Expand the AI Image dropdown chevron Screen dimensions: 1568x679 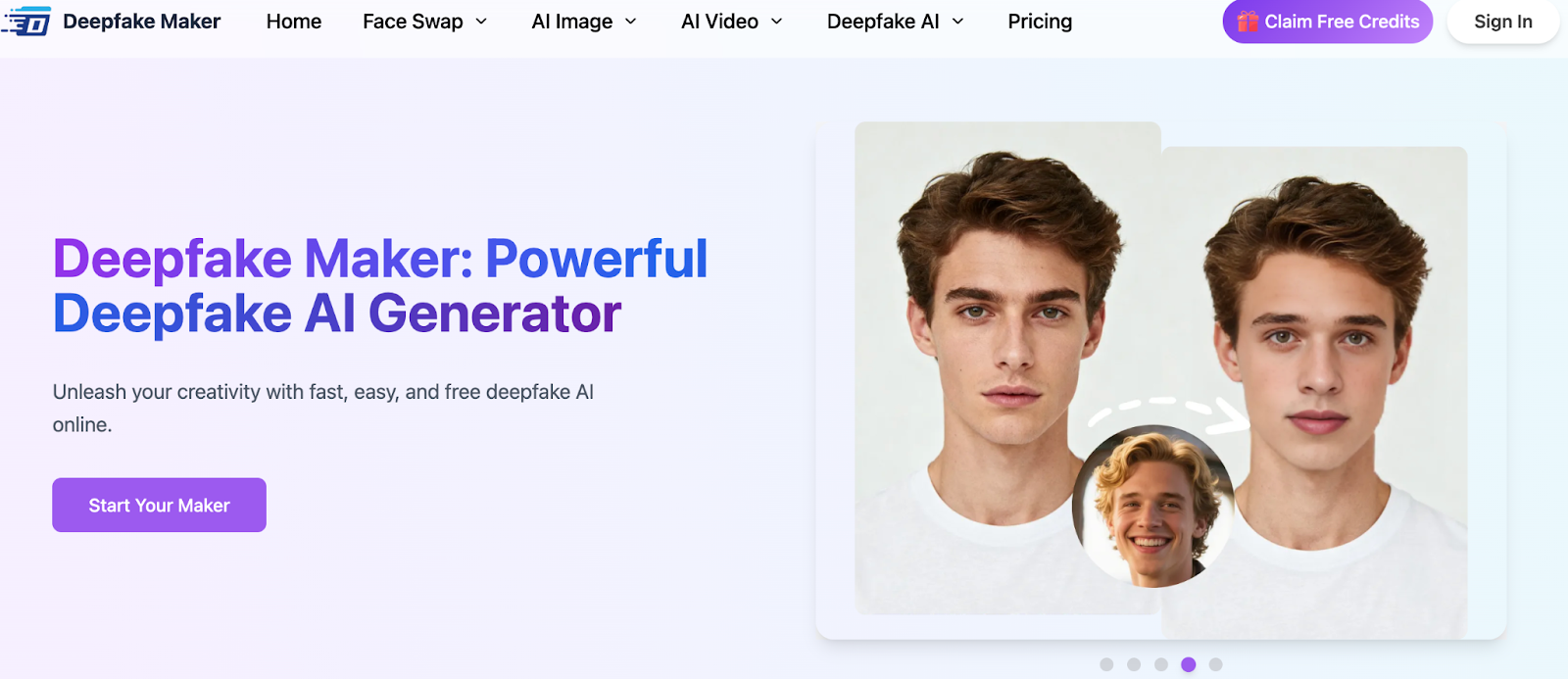coord(631,22)
